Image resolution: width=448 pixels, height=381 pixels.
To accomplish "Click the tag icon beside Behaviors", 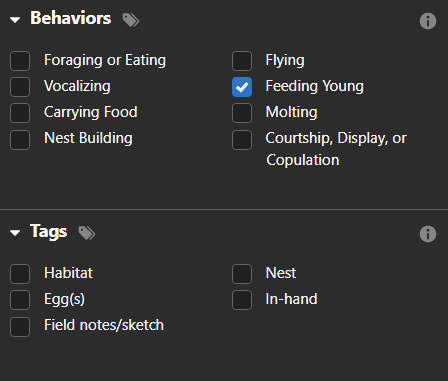I will (x=131, y=20).
